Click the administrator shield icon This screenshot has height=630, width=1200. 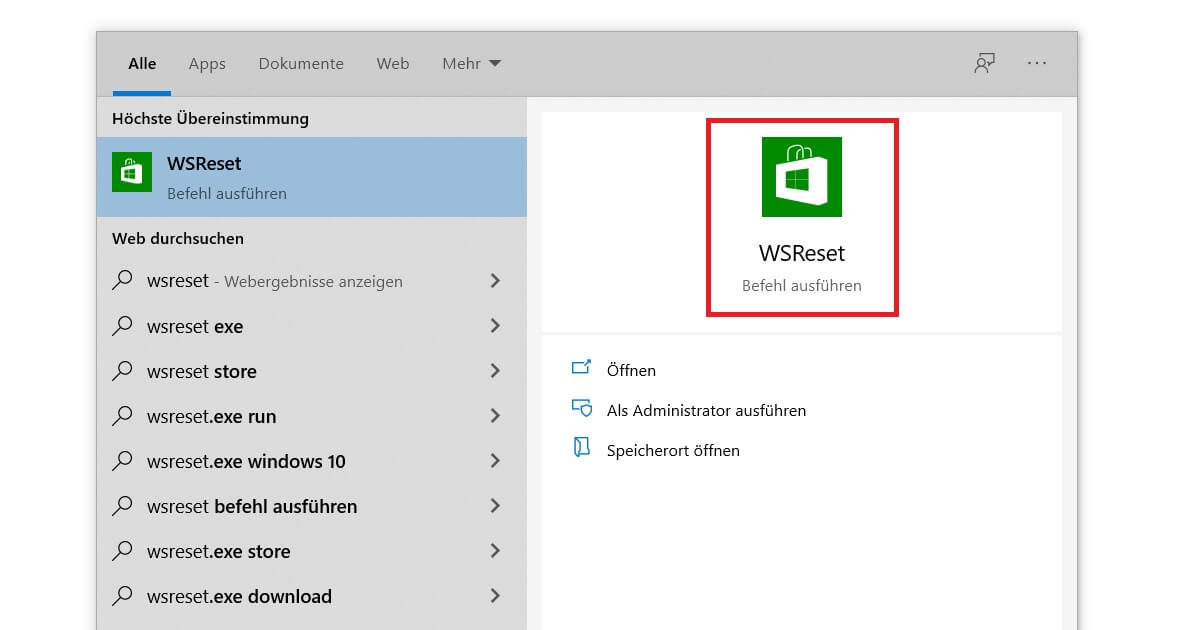coord(582,408)
